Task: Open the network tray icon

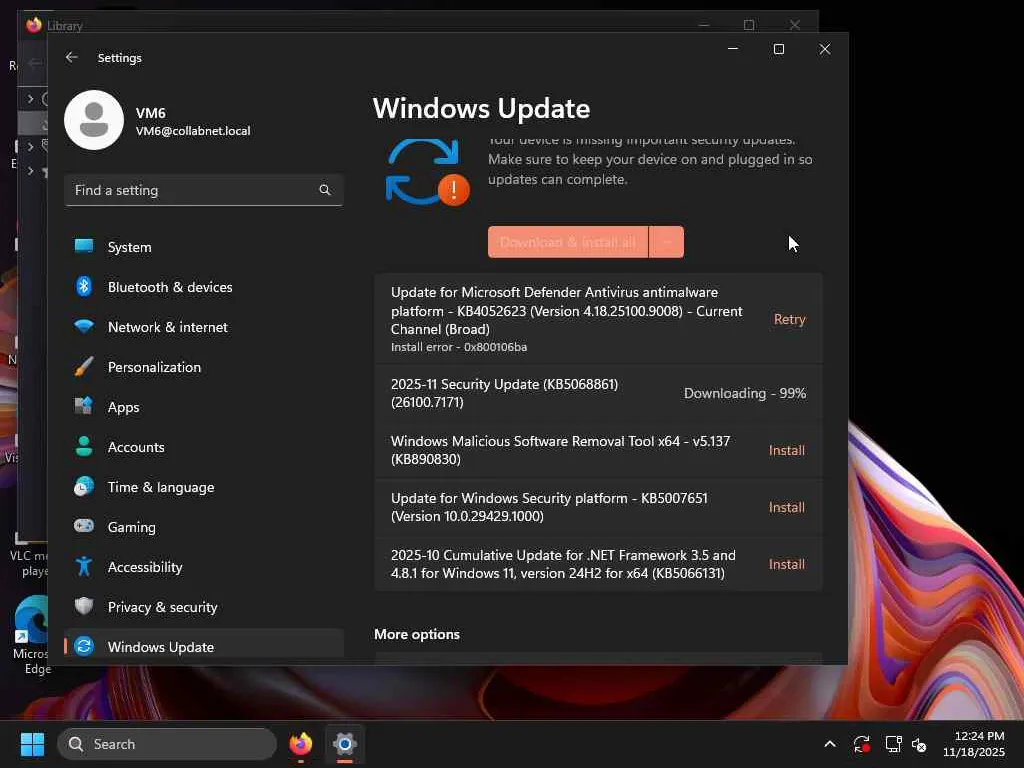Action: (893, 744)
